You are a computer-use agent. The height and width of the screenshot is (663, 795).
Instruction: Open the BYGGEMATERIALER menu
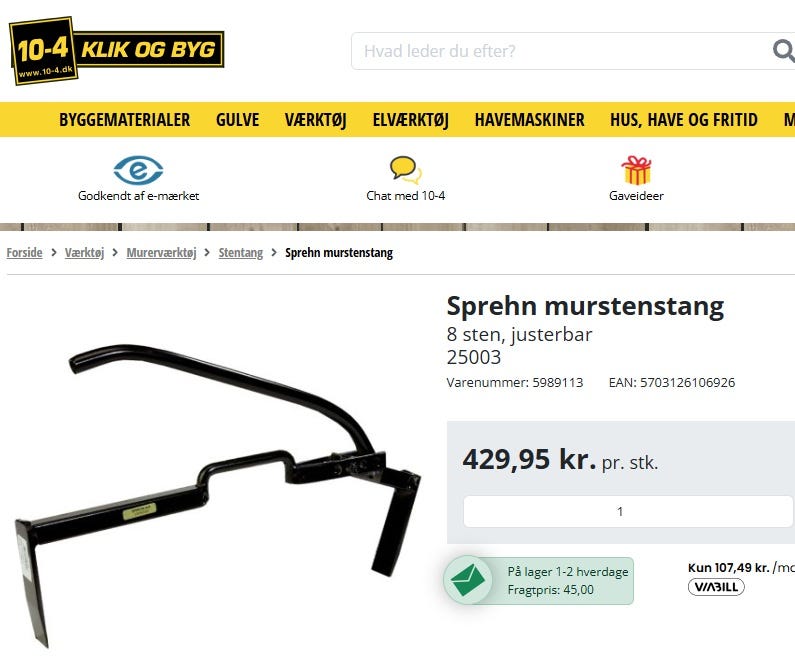point(125,120)
